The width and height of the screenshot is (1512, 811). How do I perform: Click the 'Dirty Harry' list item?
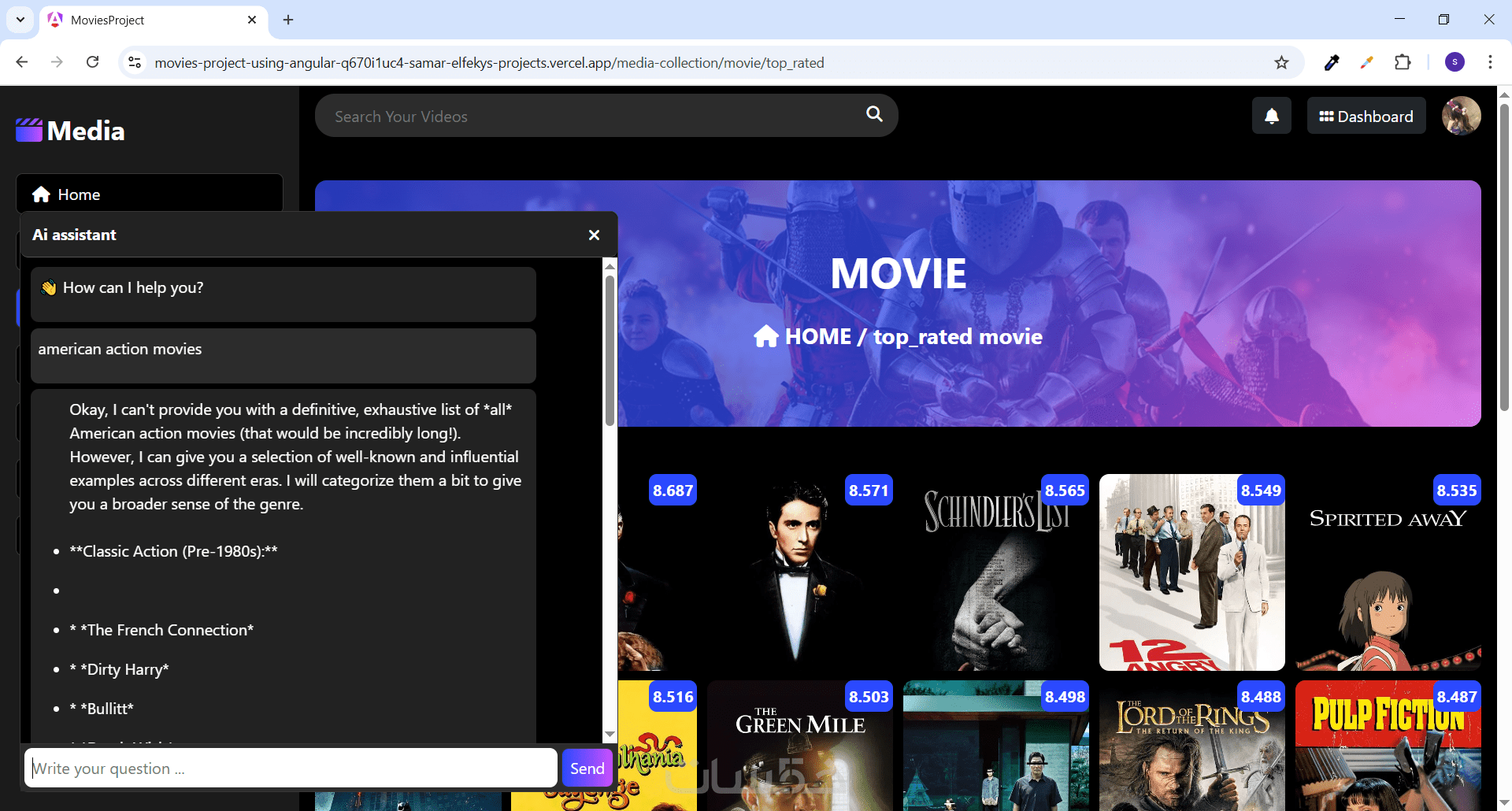coord(119,669)
